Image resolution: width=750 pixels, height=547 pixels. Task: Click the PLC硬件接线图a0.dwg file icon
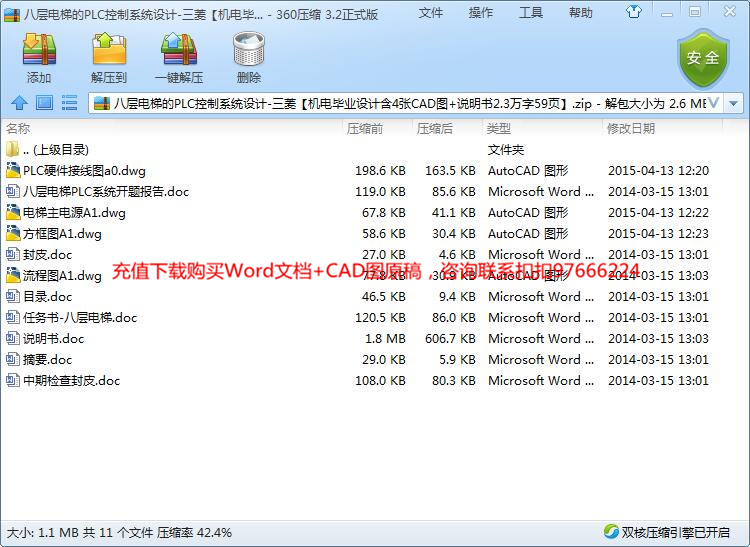point(12,170)
